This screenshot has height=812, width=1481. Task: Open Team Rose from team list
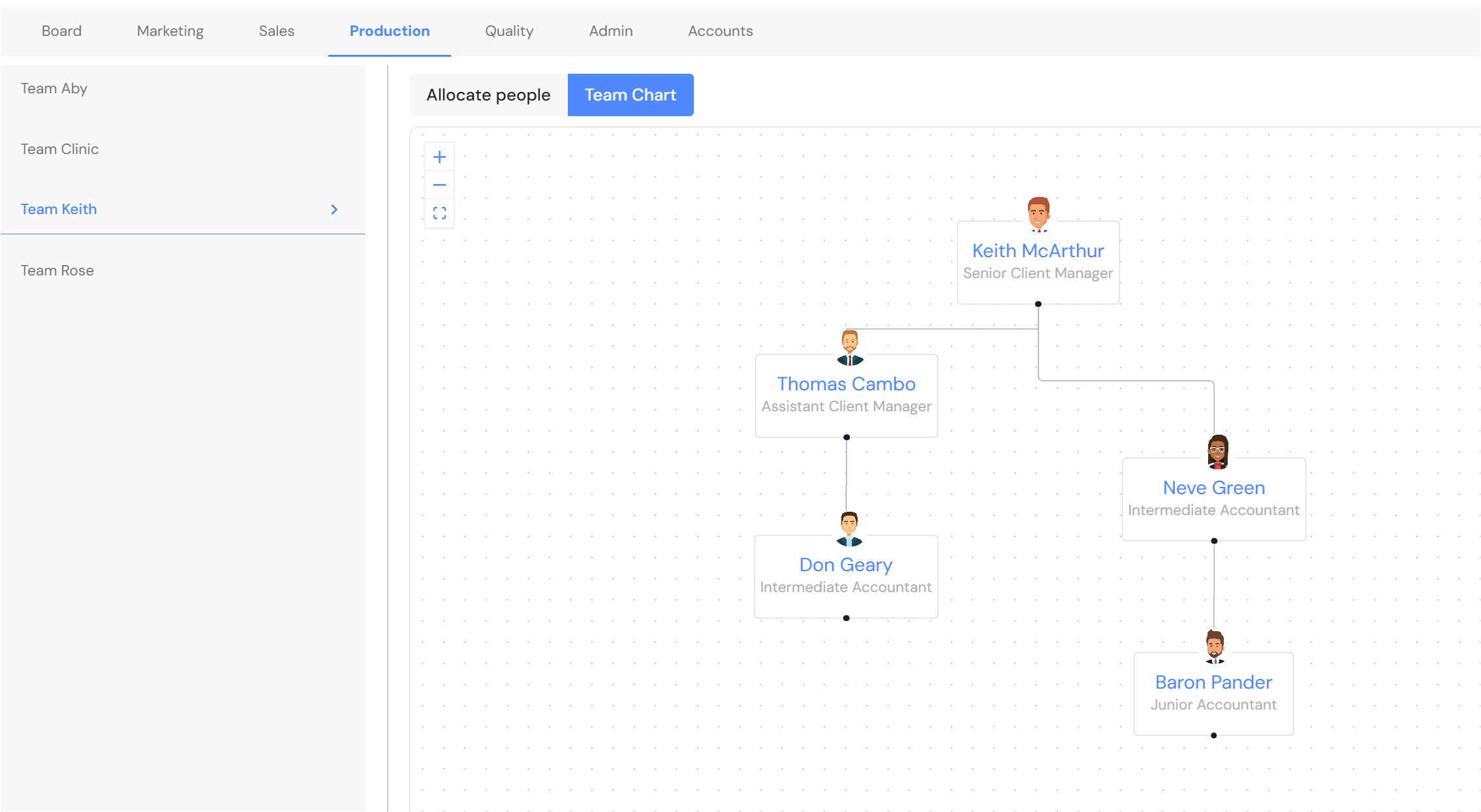(57, 270)
